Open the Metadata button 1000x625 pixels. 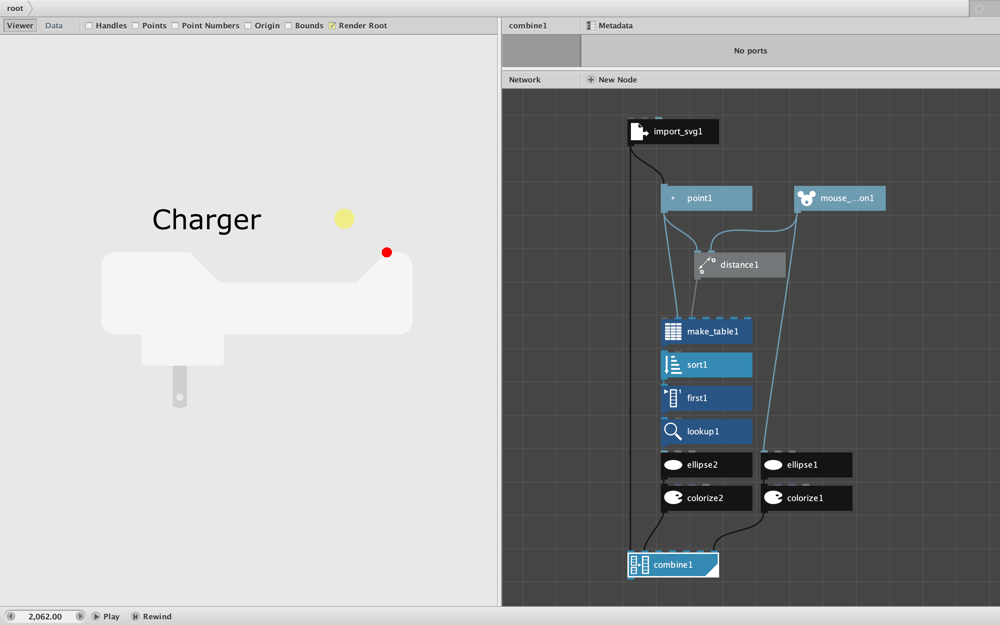coord(610,26)
